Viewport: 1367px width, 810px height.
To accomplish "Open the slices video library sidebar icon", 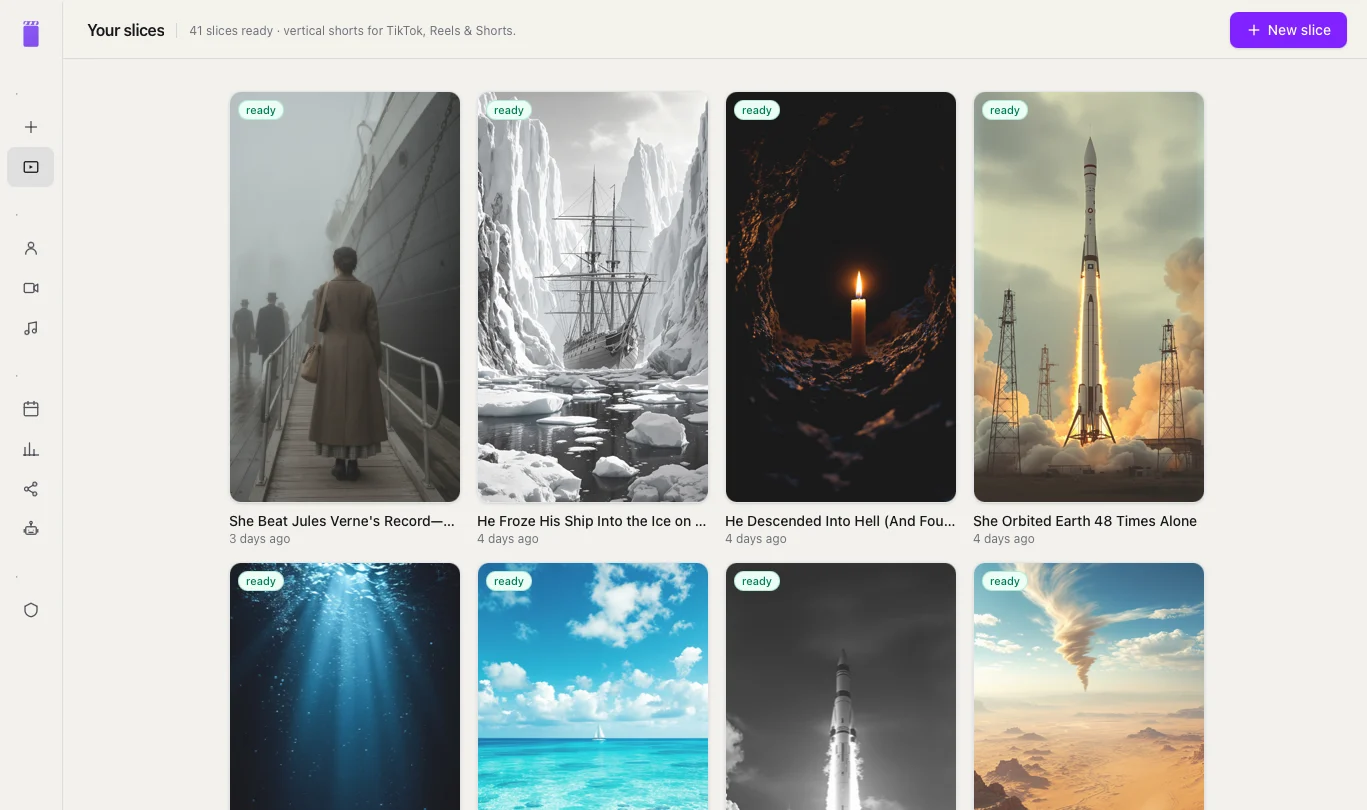I will click(x=31, y=167).
